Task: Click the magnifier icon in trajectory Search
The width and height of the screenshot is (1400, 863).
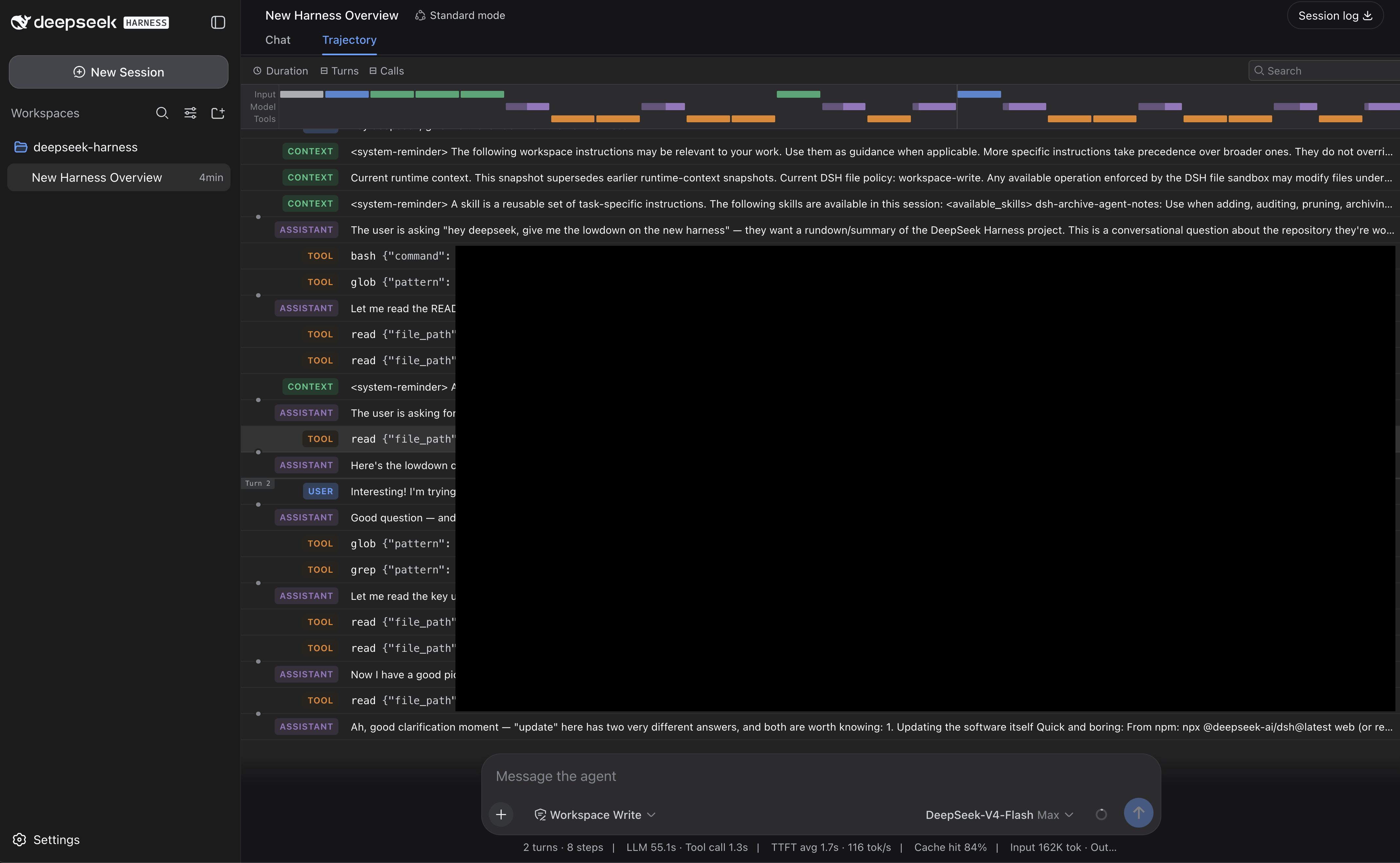Action: pyautogui.click(x=1259, y=71)
